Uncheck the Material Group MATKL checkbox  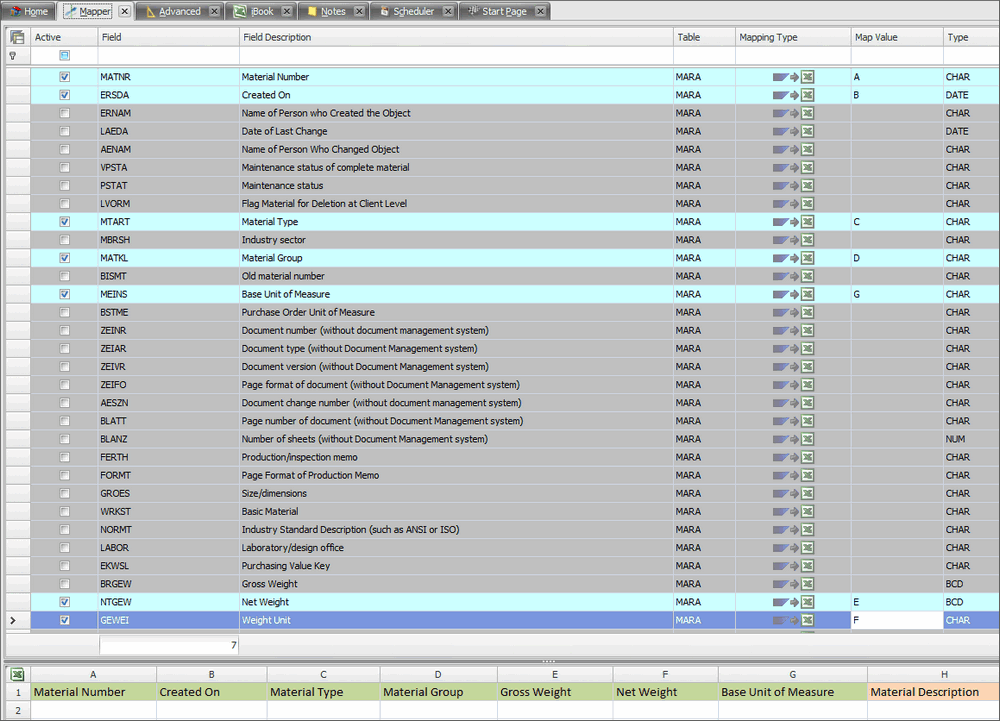pos(65,258)
